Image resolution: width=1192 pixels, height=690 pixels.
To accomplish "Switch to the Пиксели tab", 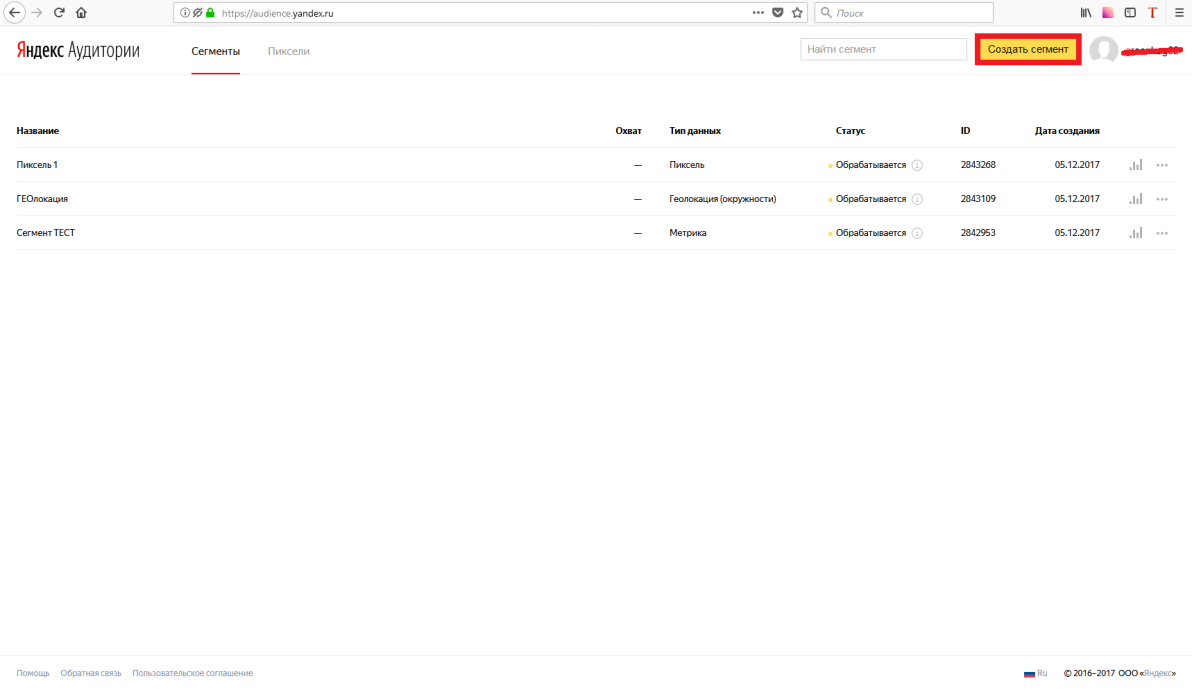I will tap(288, 51).
